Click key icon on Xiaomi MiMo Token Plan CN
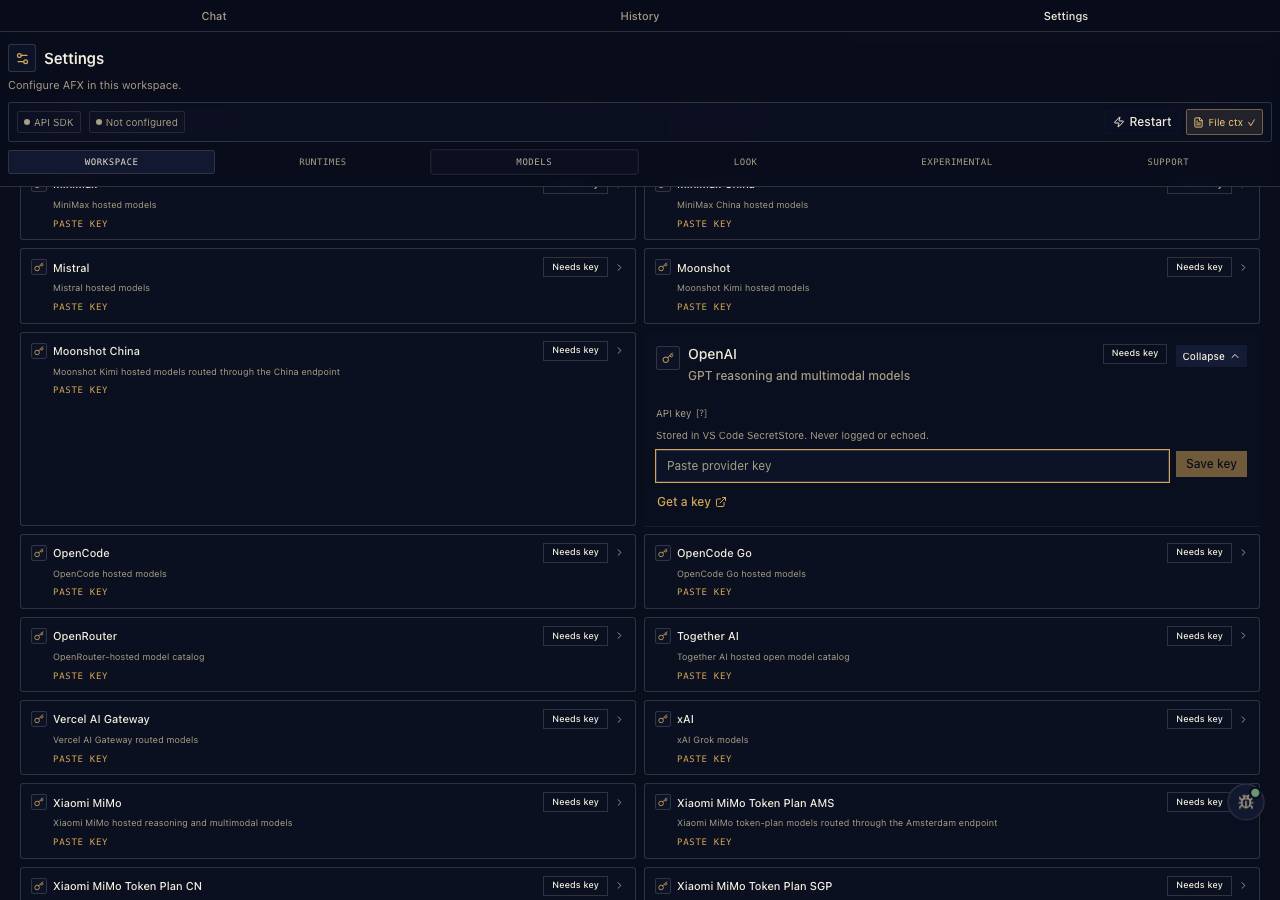The width and height of the screenshot is (1280, 900). (x=39, y=886)
